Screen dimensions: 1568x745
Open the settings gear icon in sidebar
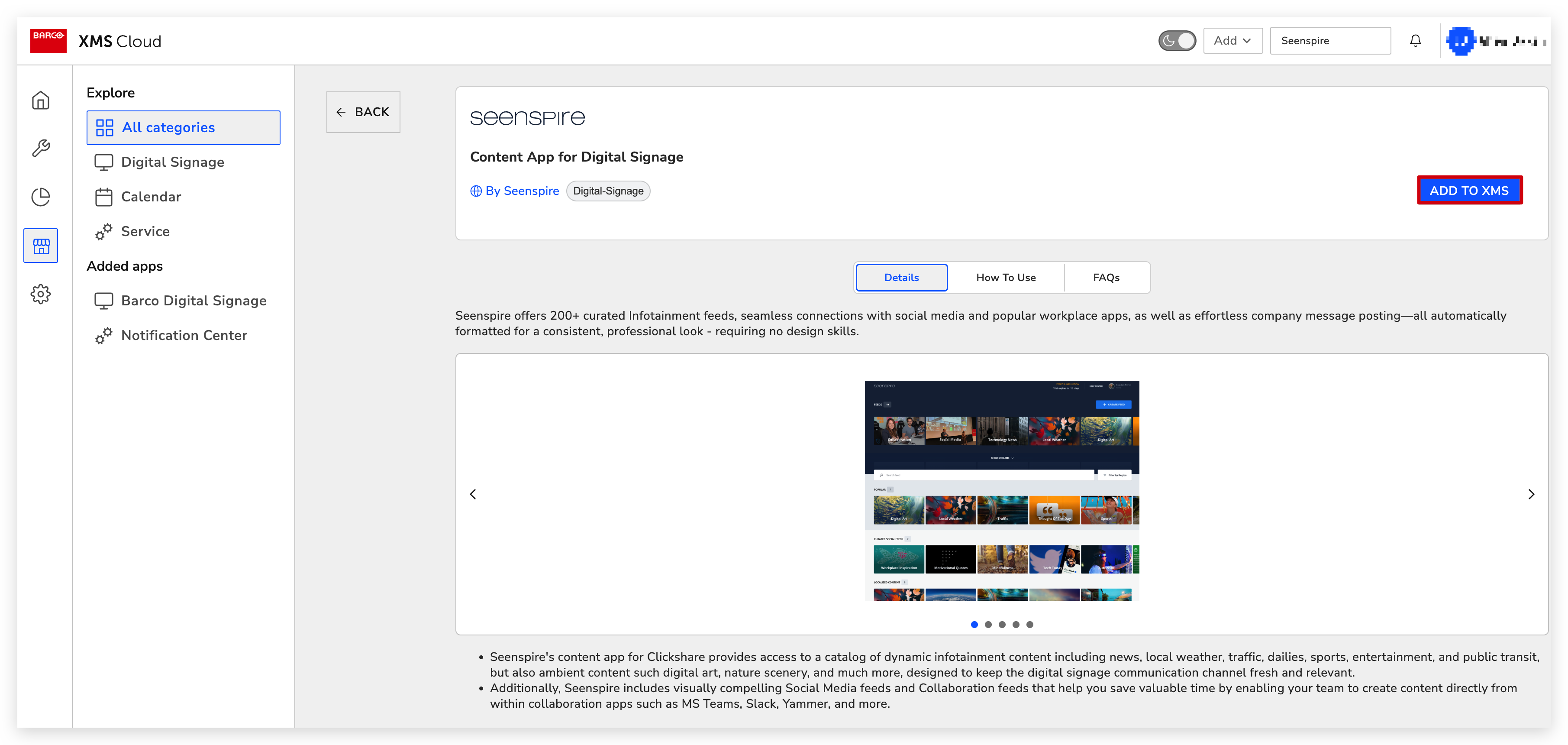pyautogui.click(x=41, y=294)
